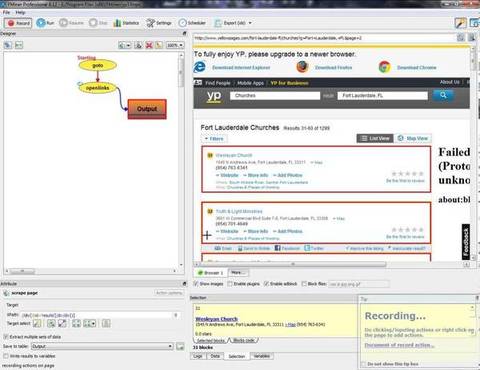Expand the Export dropdown arrow

250,23
